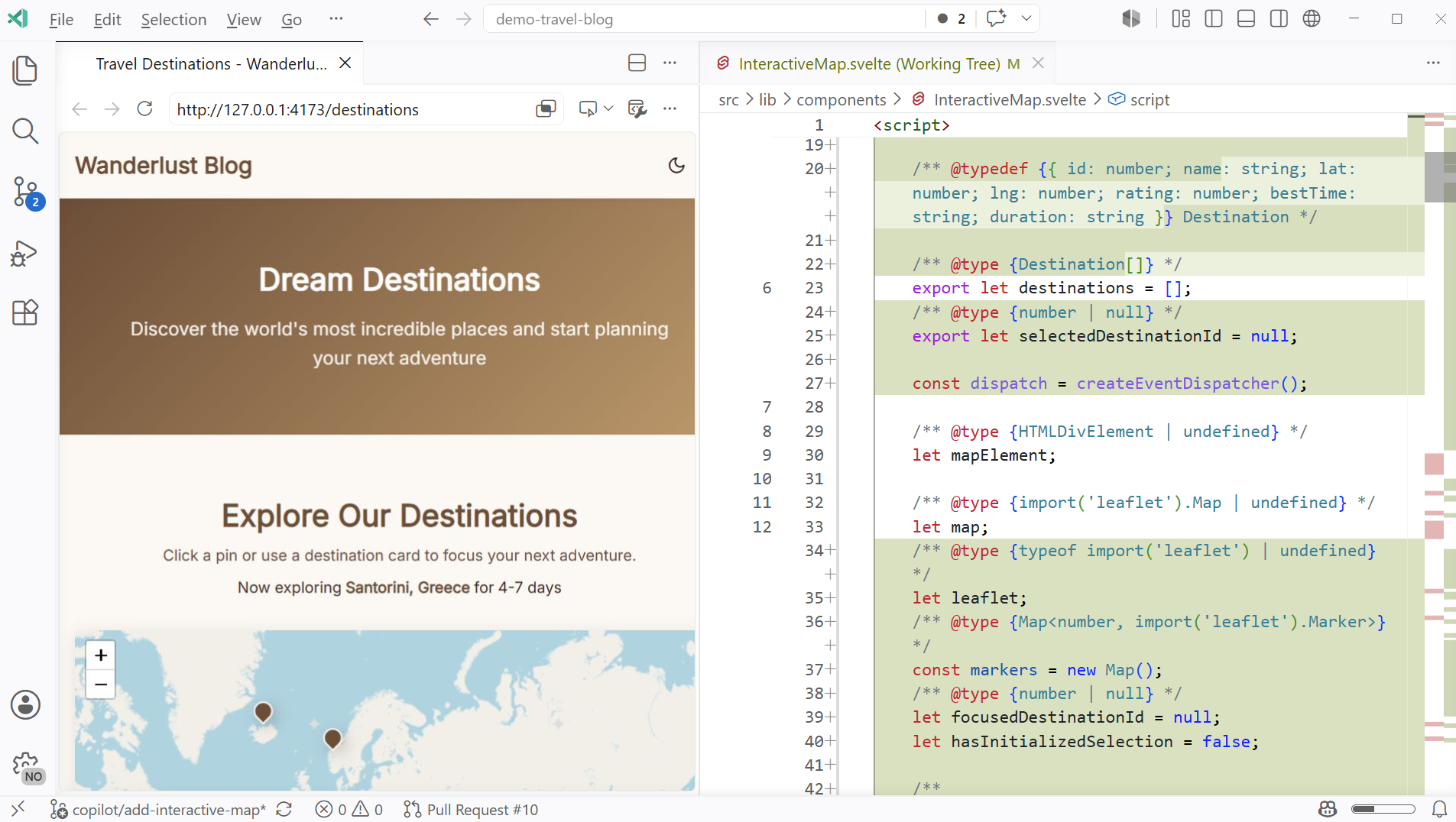Image resolution: width=1456 pixels, height=822 pixels.
Task: Click the Copilot usage progress bar in the status bar
Action: (x=1383, y=810)
